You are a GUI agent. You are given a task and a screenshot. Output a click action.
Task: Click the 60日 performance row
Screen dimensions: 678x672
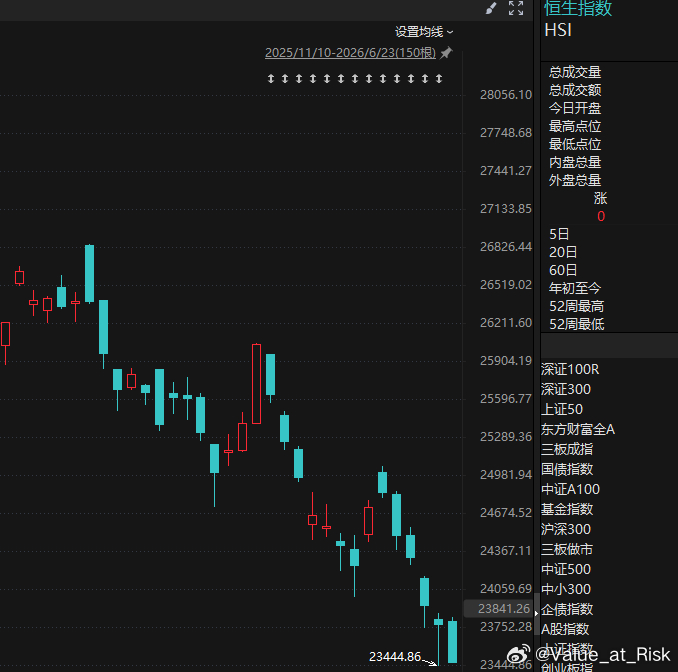(563, 270)
